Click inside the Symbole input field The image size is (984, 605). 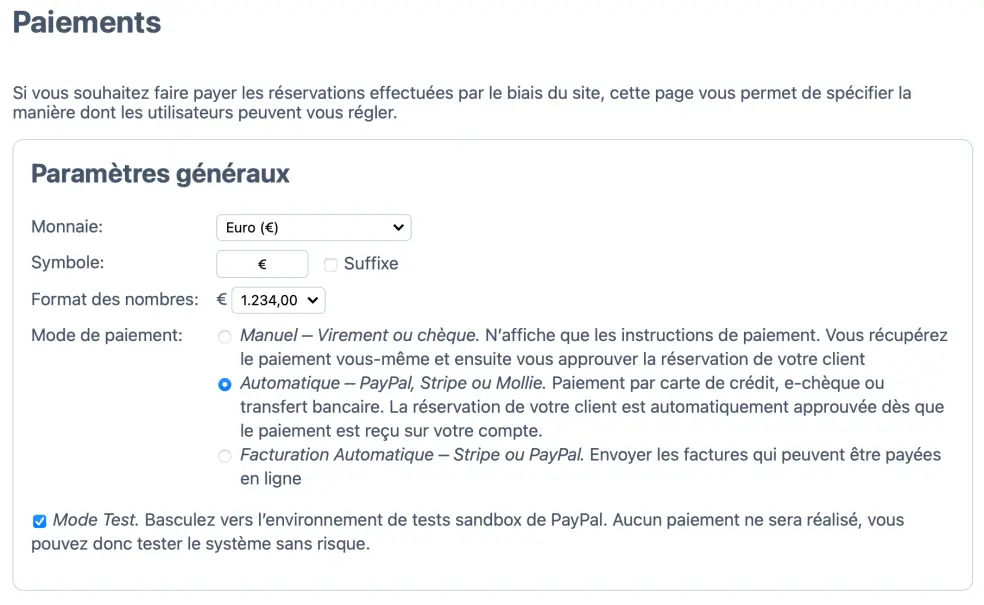pos(262,264)
